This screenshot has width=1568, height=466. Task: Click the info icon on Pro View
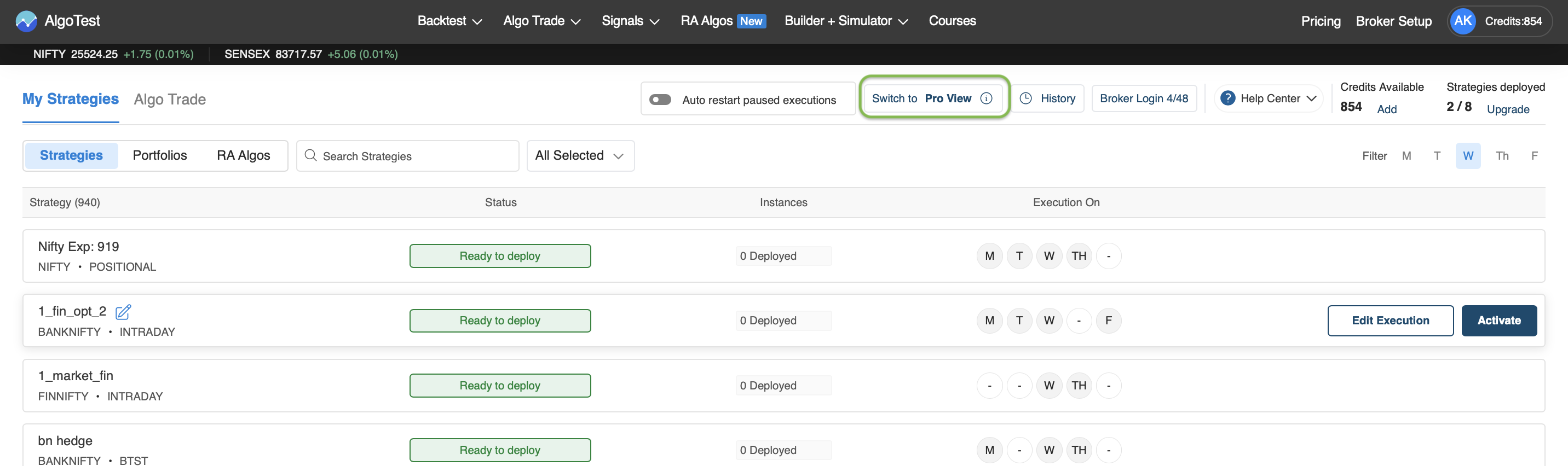pyautogui.click(x=986, y=98)
